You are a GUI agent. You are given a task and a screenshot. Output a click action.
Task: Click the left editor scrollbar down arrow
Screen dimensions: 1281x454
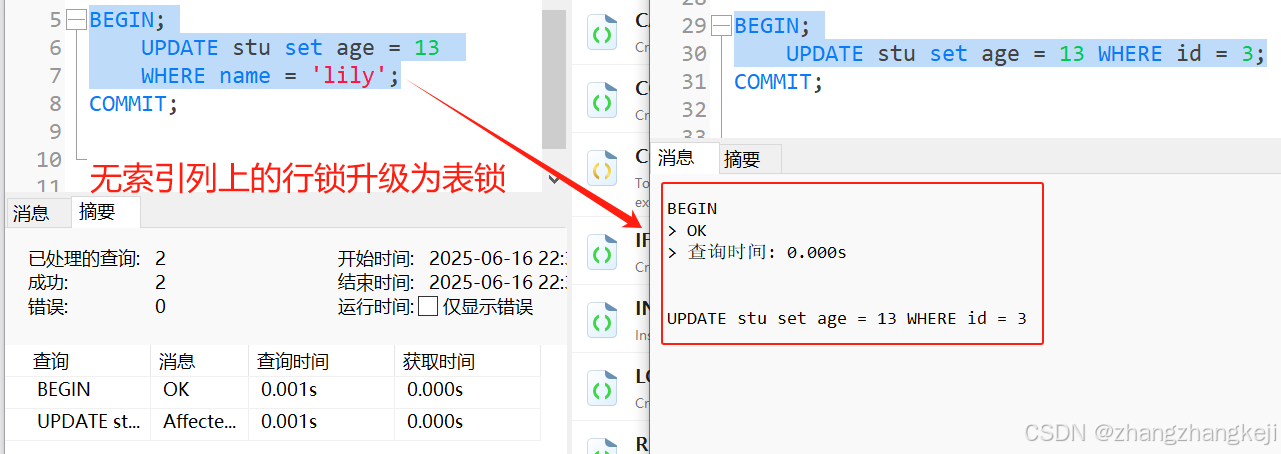click(x=554, y=180)
